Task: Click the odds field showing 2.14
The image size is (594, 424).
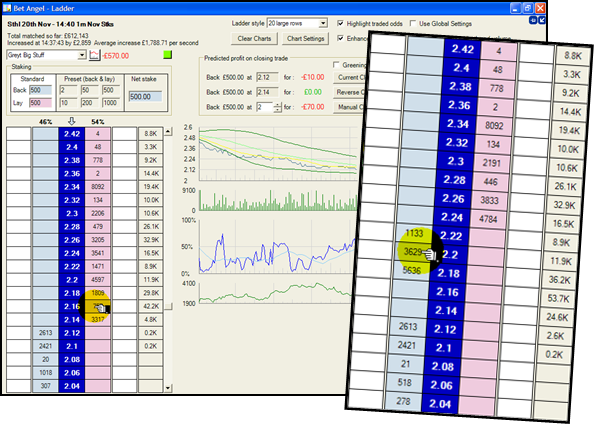Action: tap(267, 92)
